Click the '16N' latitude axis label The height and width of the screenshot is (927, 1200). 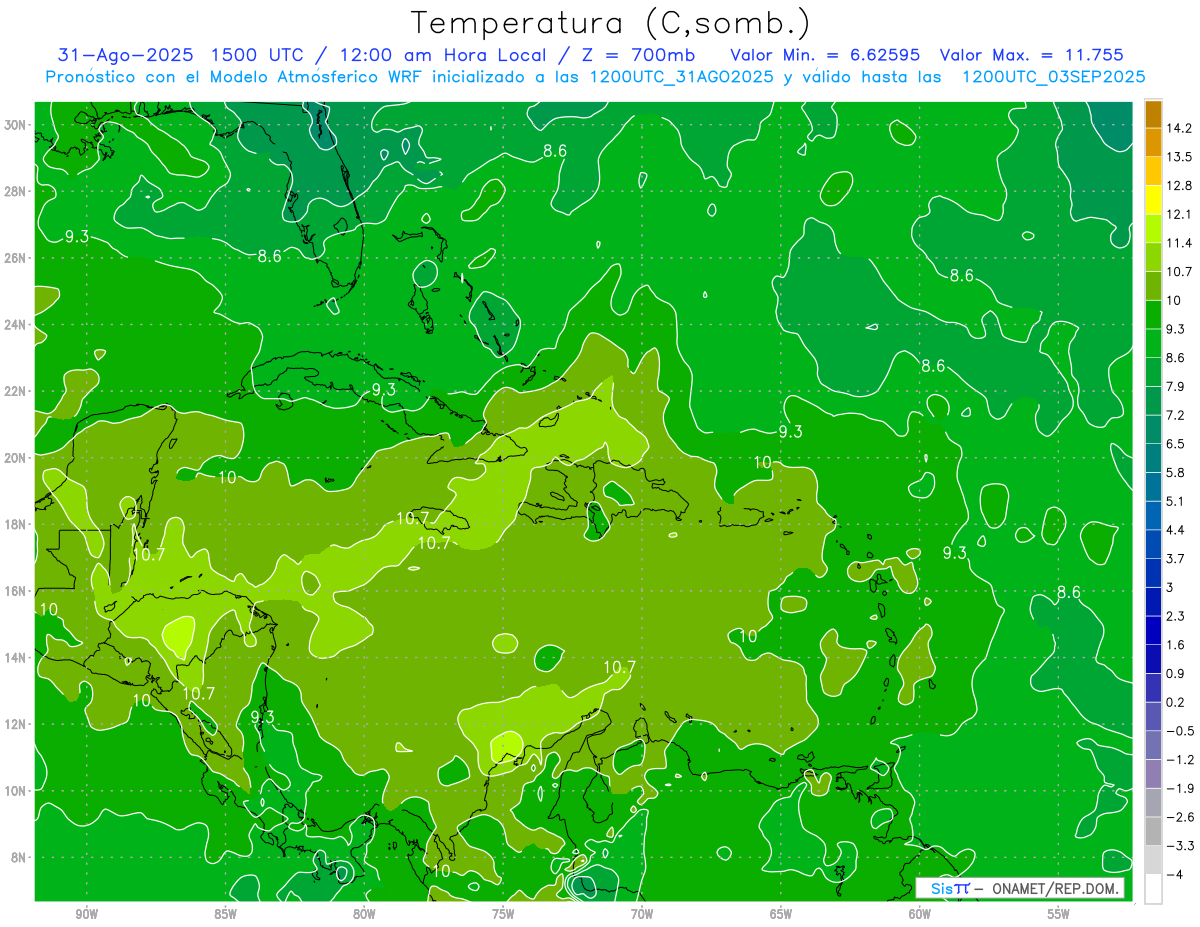pos(15,591)
